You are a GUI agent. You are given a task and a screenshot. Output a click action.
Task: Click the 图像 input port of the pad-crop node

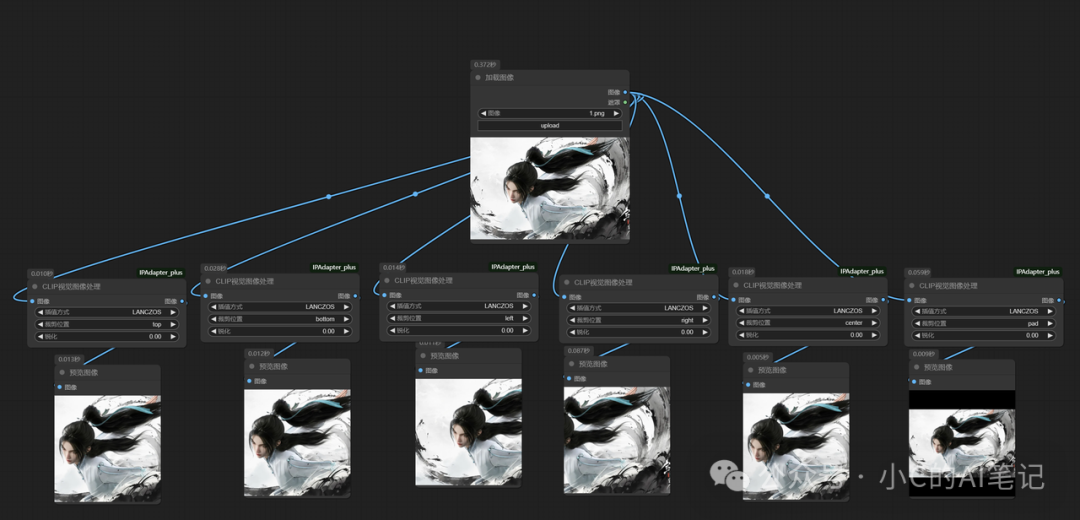909,300
